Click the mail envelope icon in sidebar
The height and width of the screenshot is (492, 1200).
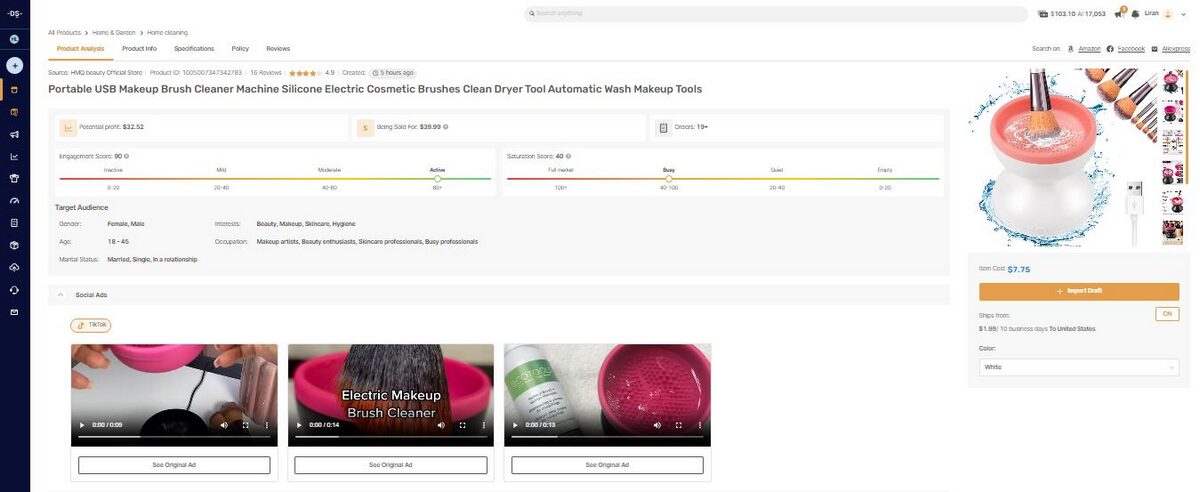pos(14,312)
